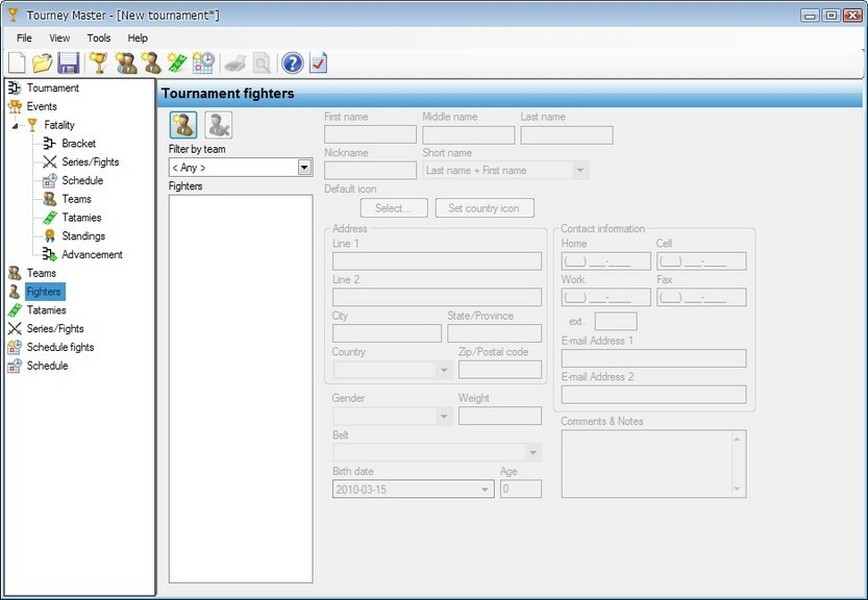
Task: Add a new event using trophy toolbar icon
Action: coord(99,63)
